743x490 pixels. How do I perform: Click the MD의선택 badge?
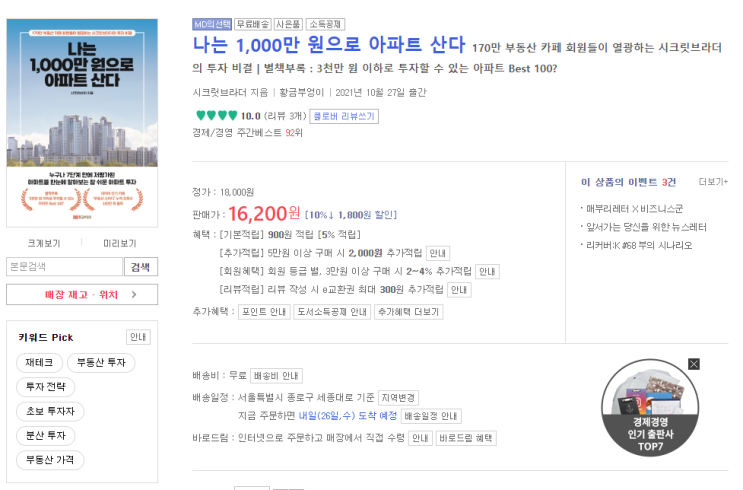(212, 24)
